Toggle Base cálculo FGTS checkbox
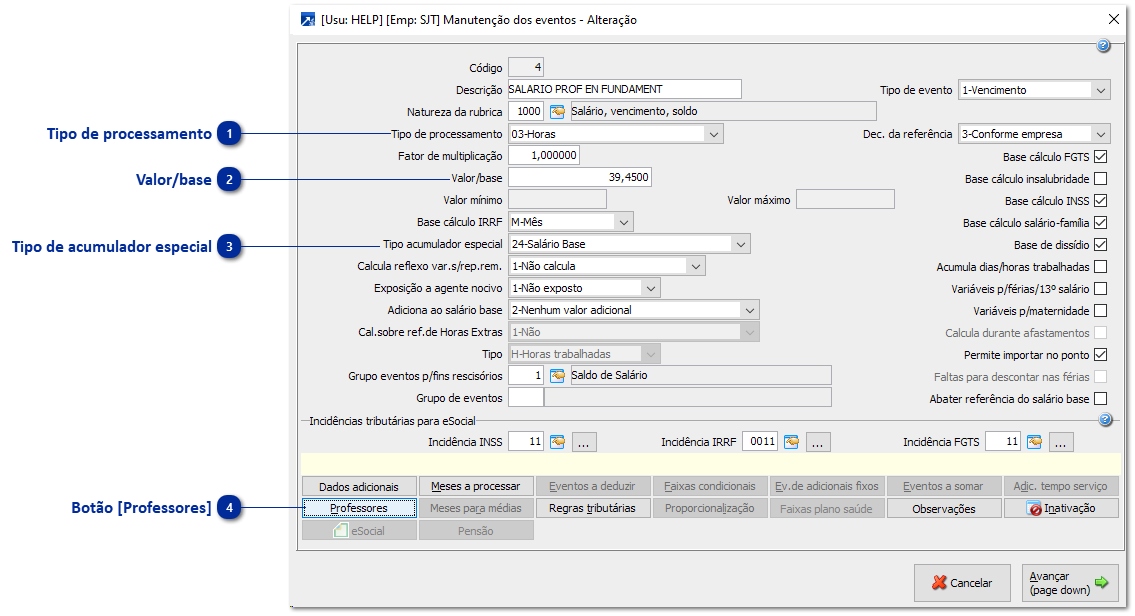Viewport: 1135px width, 616px height. pyautogui.click(x=1101, y=157)
